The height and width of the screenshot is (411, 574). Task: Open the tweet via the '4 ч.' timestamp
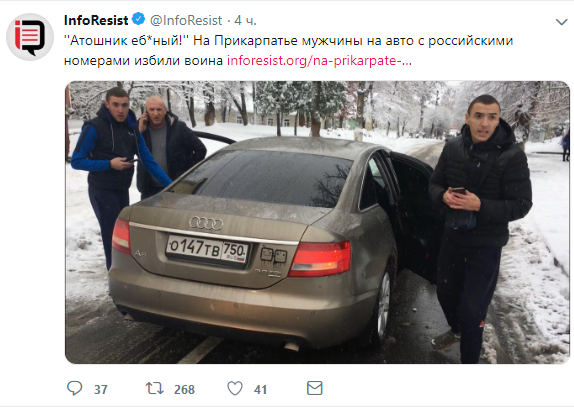click(x=245, y=20)
